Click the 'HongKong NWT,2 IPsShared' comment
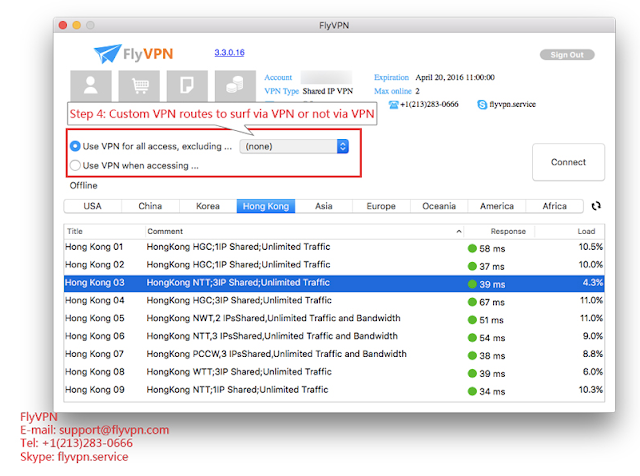Screen dimensions: 640x476 pos(273,318)
